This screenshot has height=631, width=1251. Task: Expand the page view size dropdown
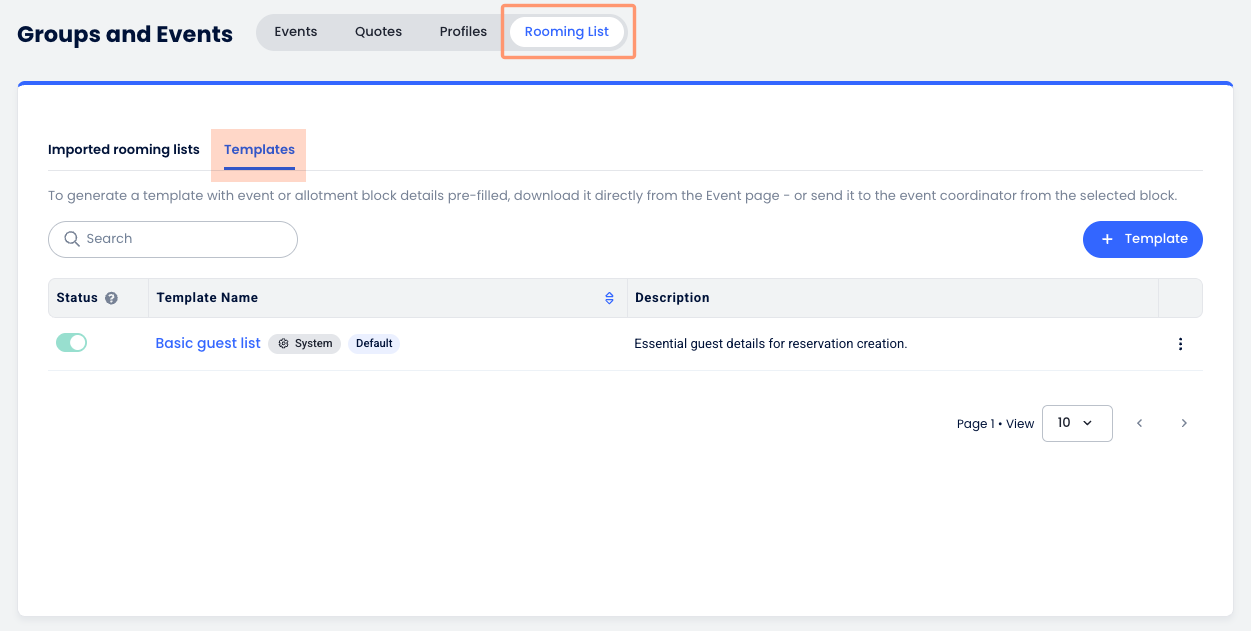1076,423
